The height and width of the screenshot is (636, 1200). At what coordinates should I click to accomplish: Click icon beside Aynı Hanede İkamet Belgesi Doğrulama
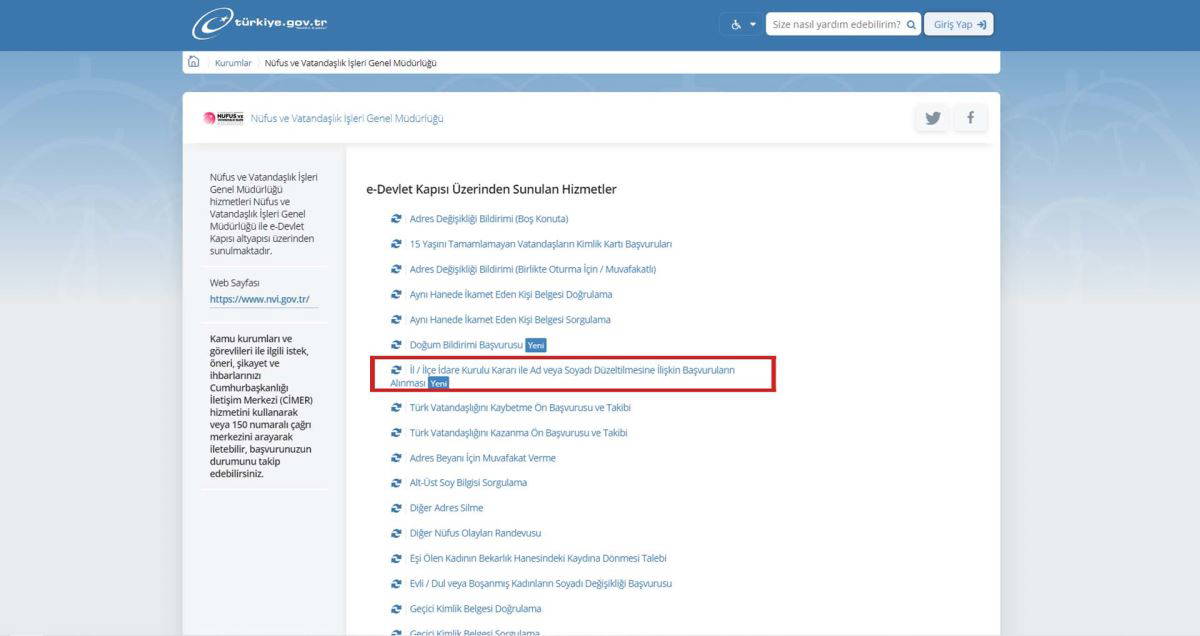(x=396, y=295)
